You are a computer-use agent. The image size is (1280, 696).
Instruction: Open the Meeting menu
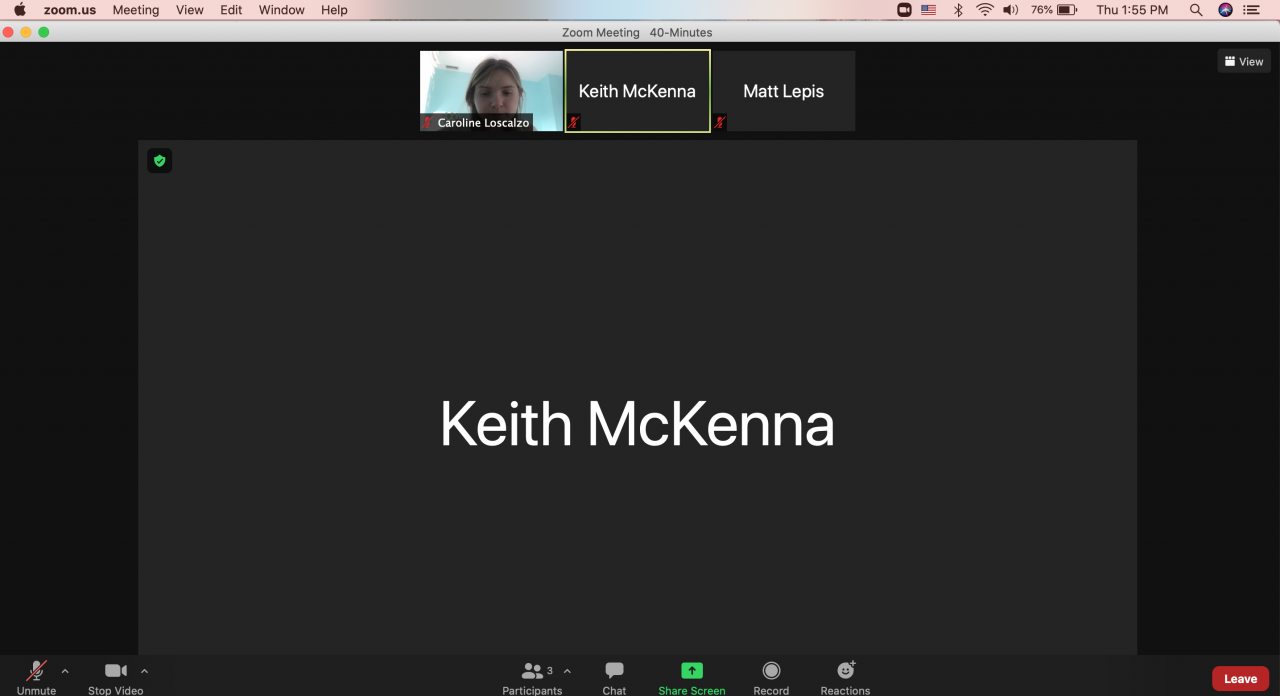tap(136, 10)
